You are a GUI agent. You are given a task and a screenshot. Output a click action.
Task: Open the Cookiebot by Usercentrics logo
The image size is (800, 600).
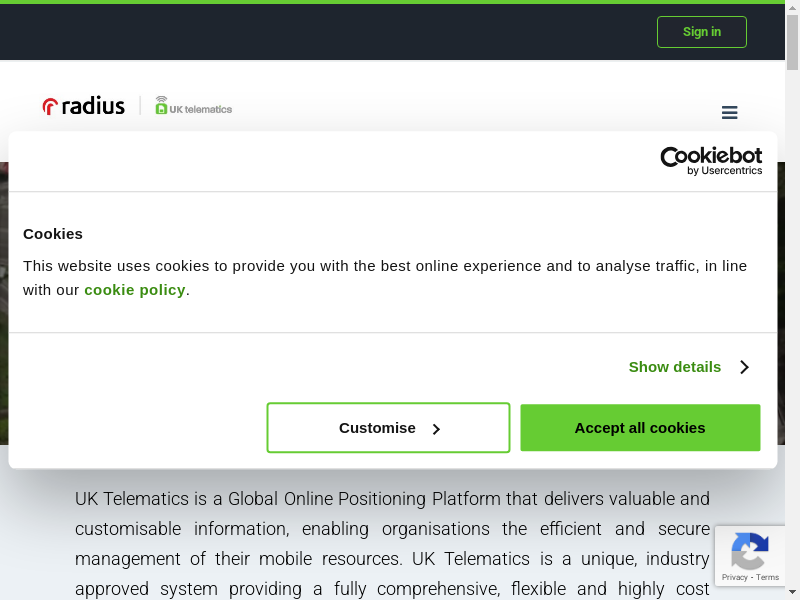711,161
